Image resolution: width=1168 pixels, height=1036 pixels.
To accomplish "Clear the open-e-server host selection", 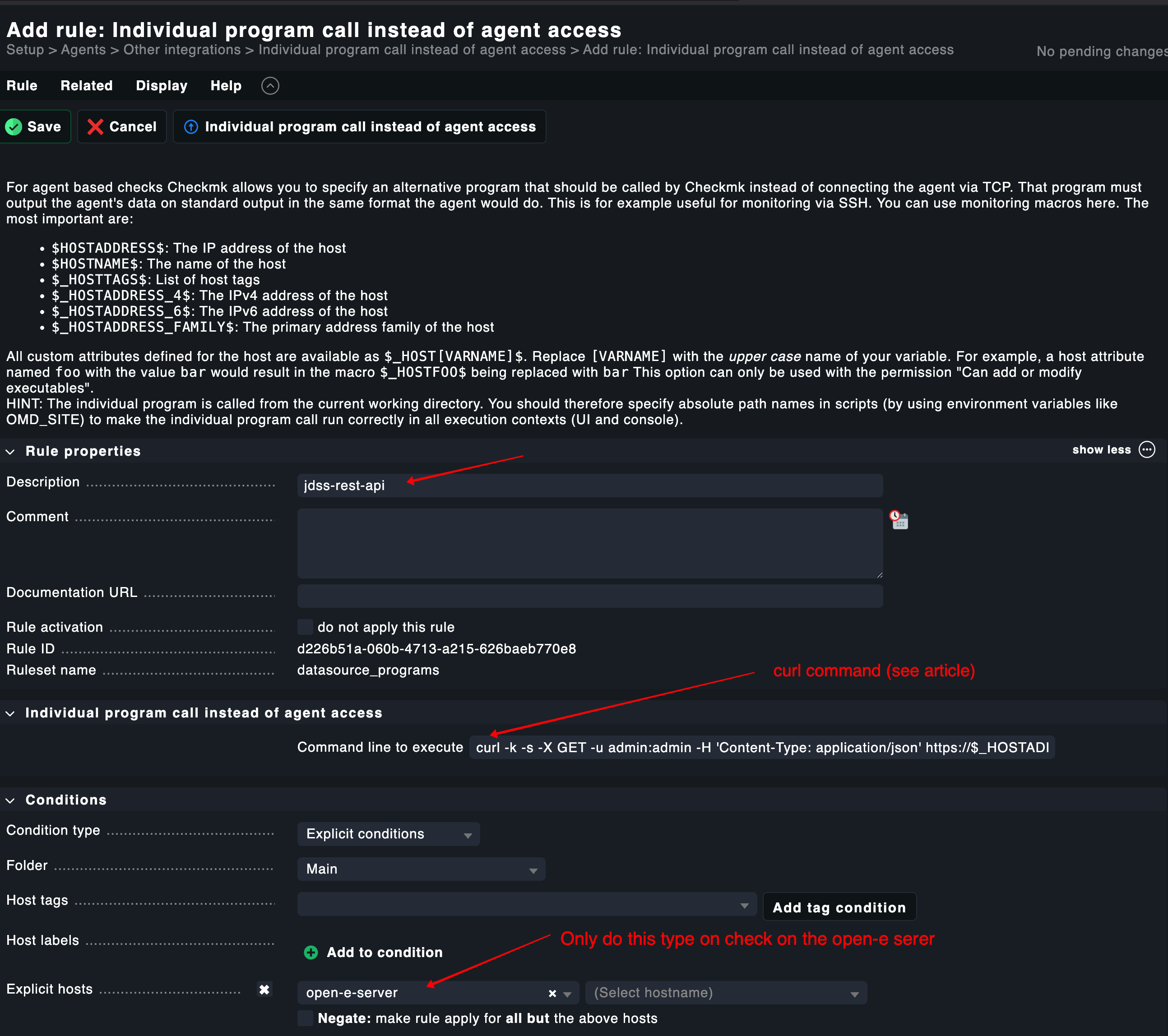I will point(552,994).
